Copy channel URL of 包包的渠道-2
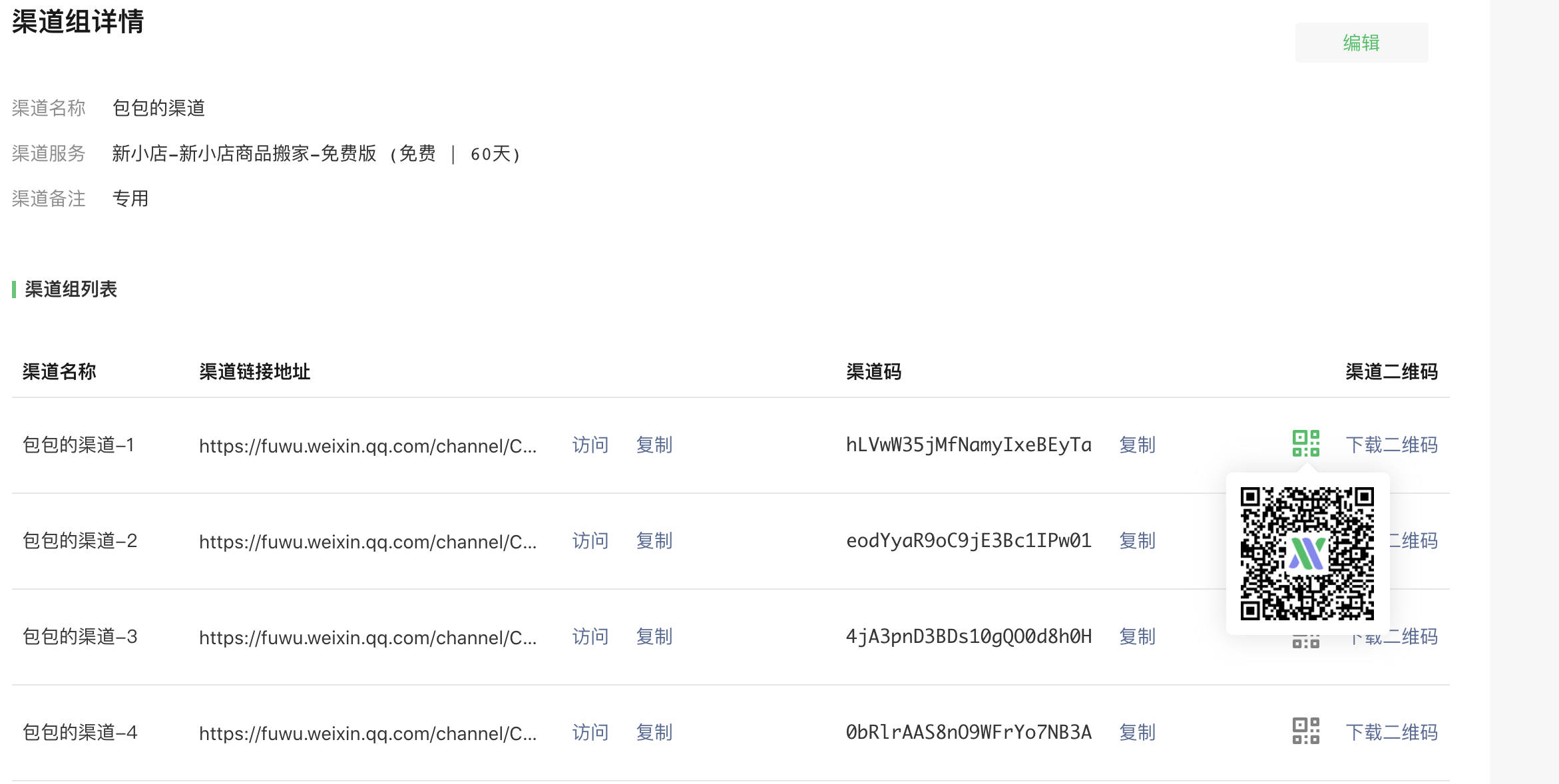Viewport: 1559px width, 784px height. tap(654, 540)
